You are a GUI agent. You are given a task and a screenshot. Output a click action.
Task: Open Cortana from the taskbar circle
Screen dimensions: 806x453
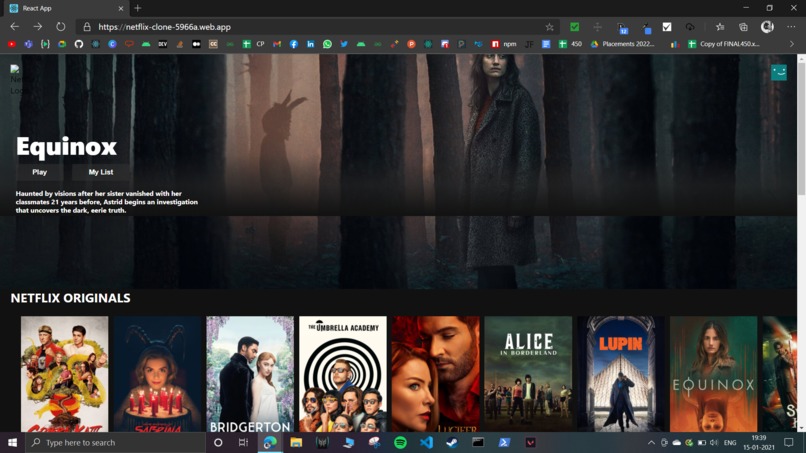click(x=218, y=442)
